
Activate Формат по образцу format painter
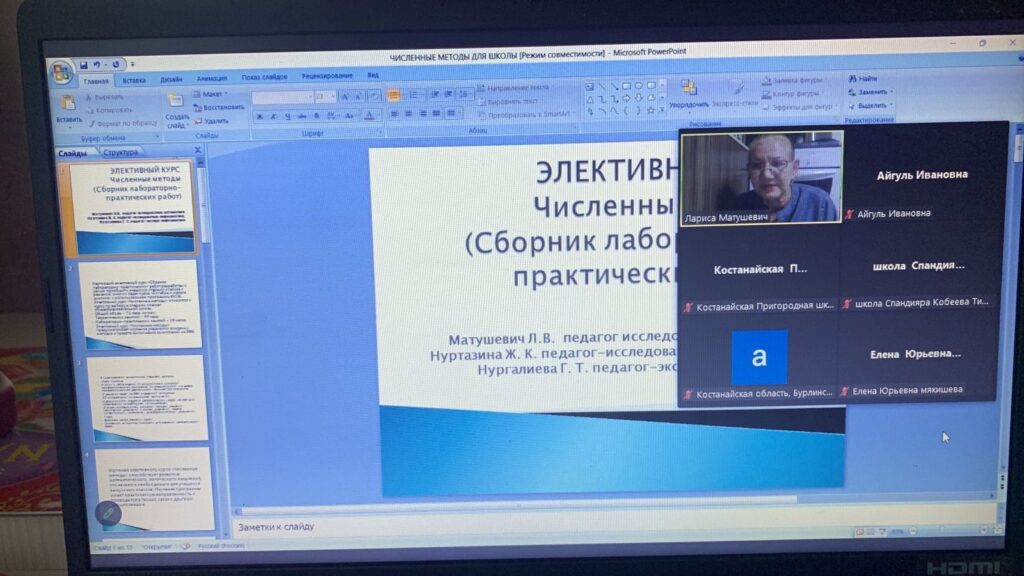123,123
